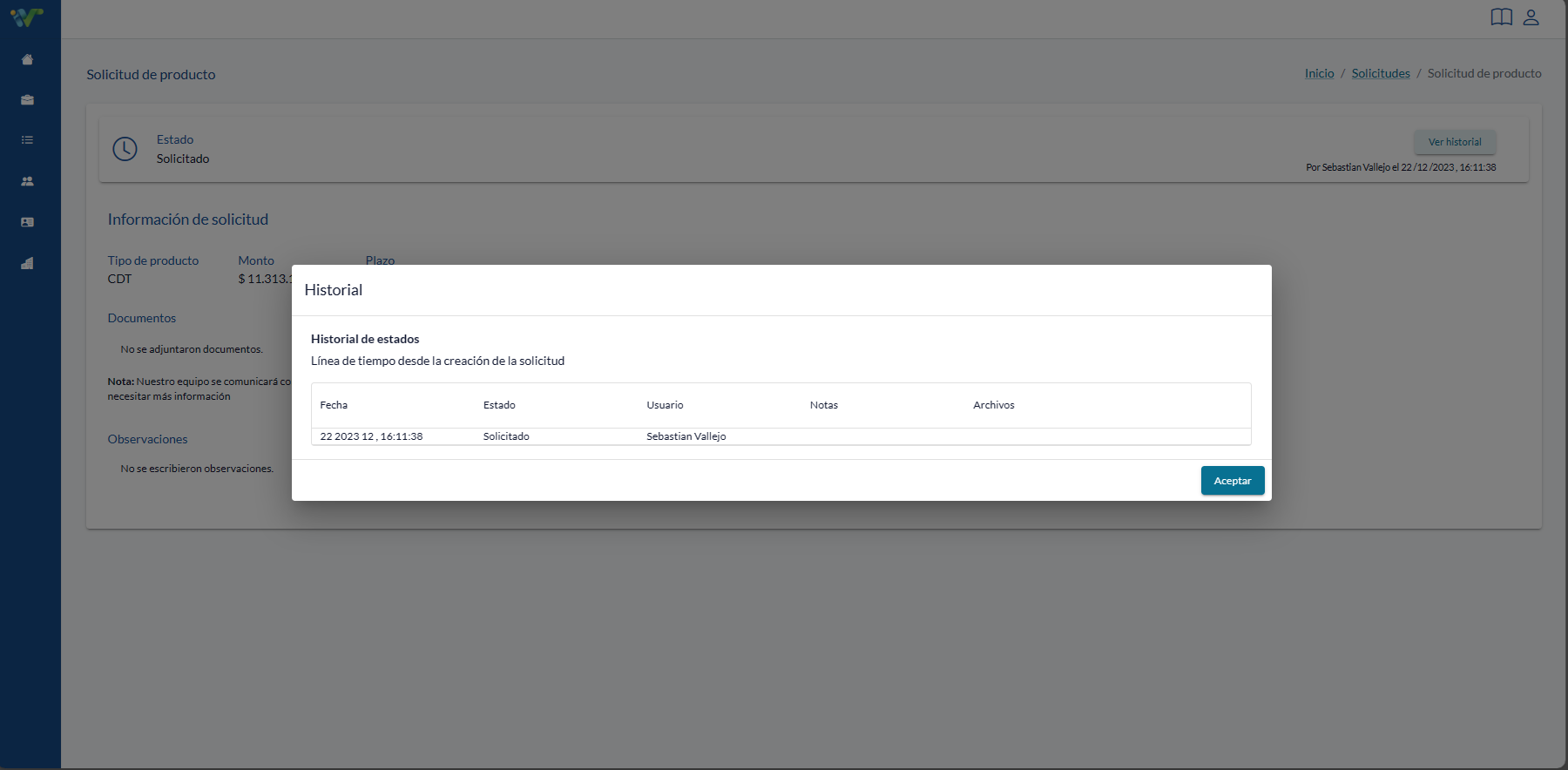Click the clock status icon next to Estado

pos(125,149)
